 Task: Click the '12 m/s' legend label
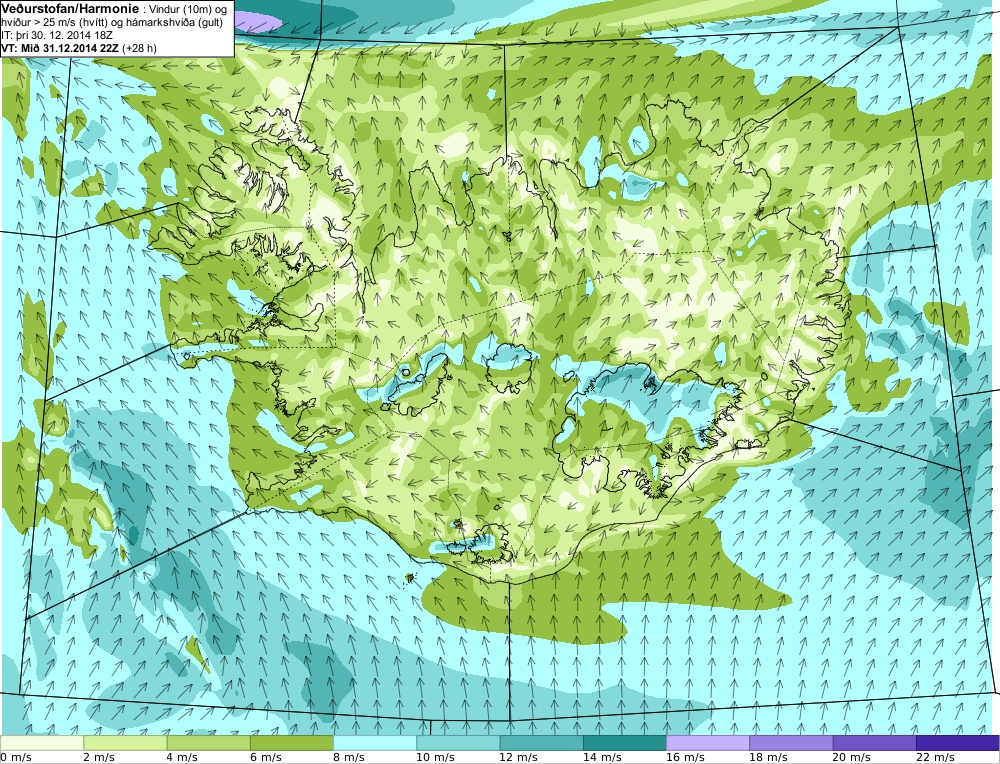[x=518, y=757]
